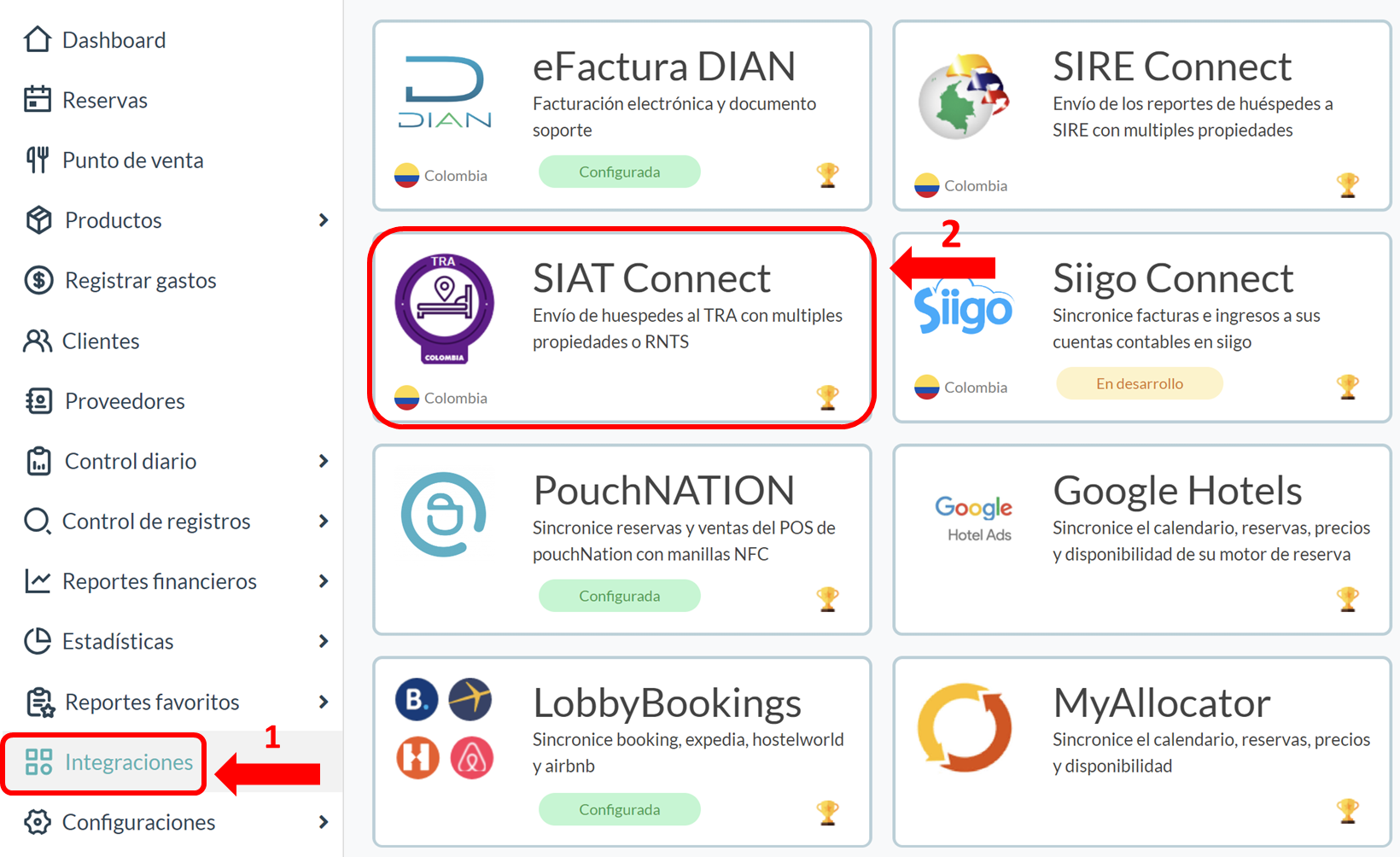This screenshot has height=857, width=1400.
Task: Expand the Productos submenu chevron
Action: (x=323, y=220)
